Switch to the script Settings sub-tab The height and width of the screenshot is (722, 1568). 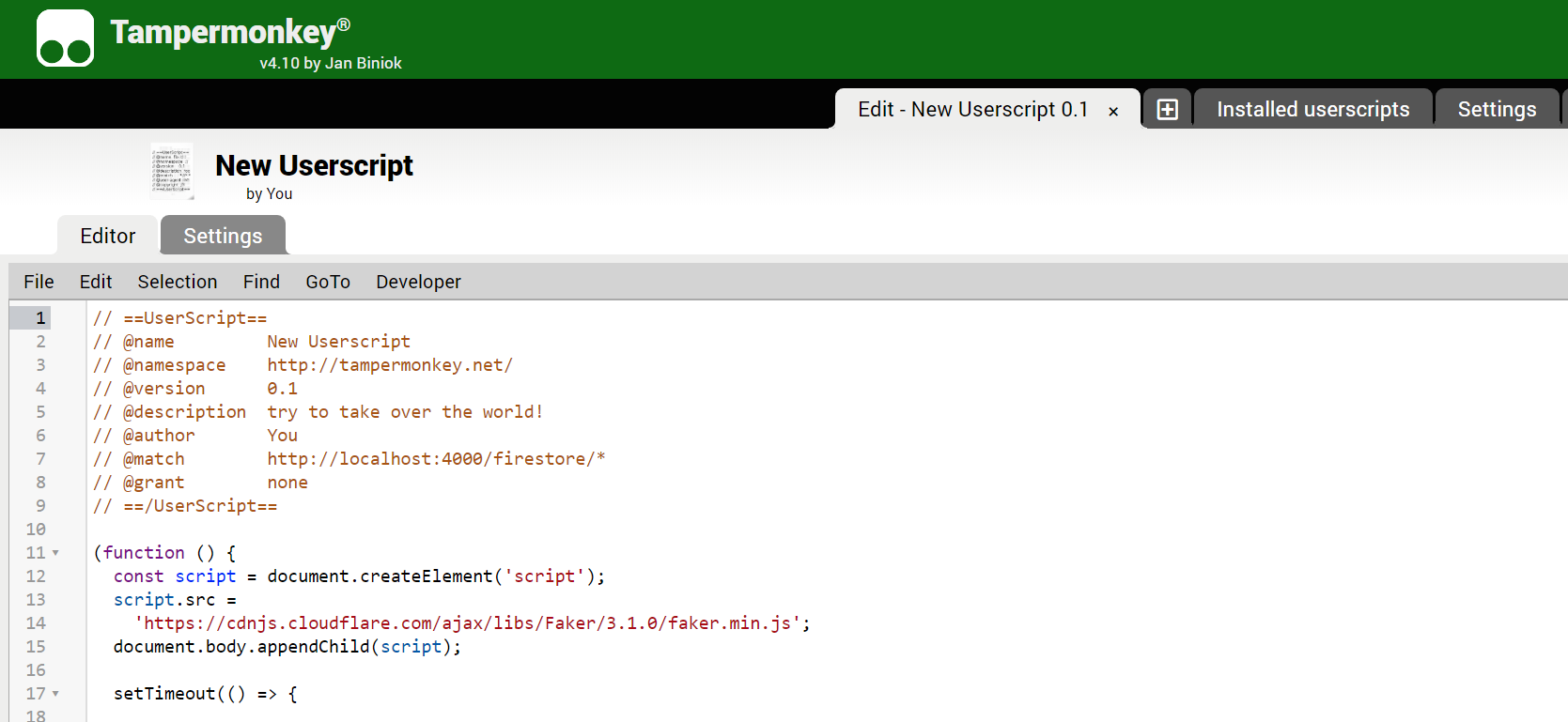[223, 236]
